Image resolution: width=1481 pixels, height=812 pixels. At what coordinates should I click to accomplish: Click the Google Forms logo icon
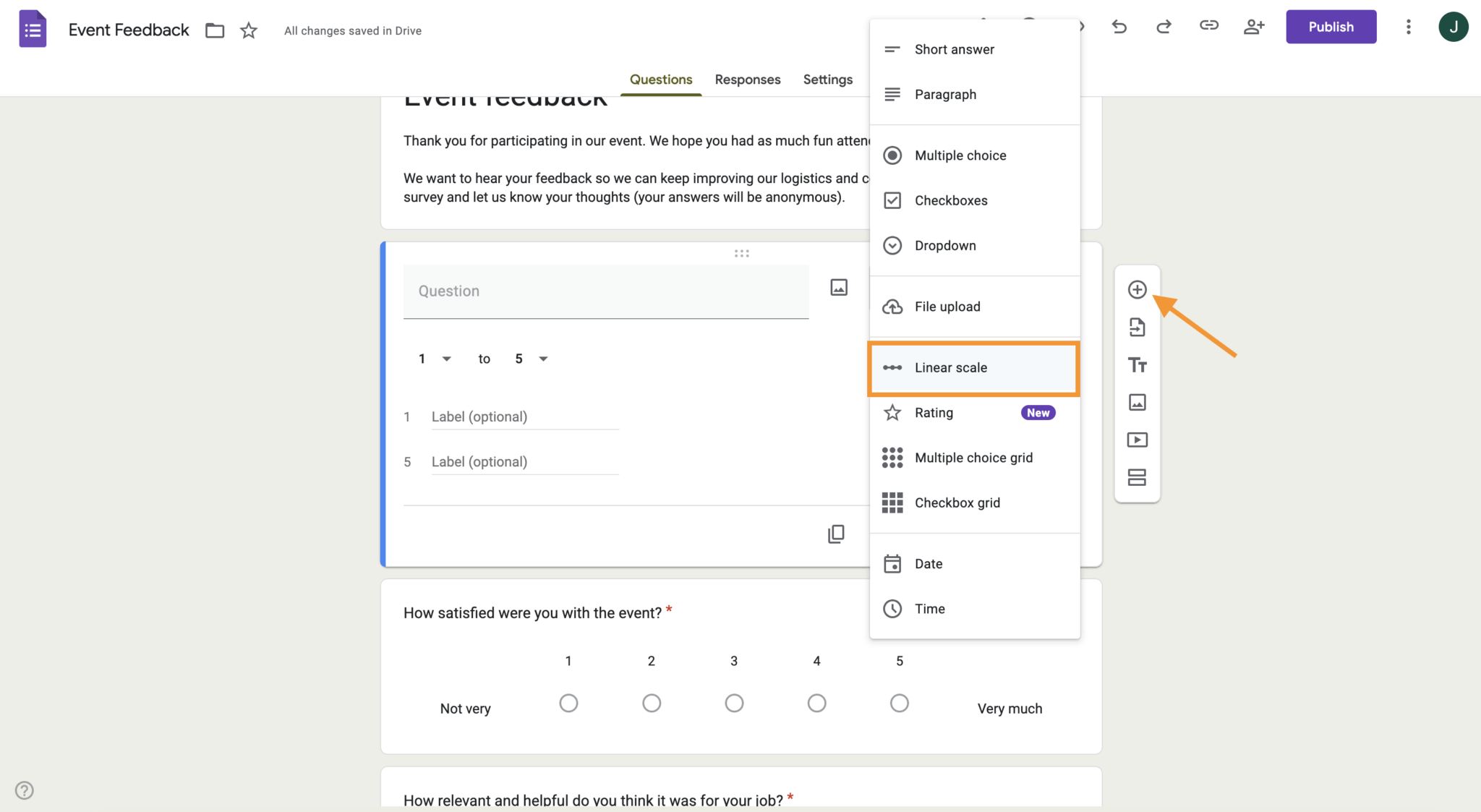32,28
